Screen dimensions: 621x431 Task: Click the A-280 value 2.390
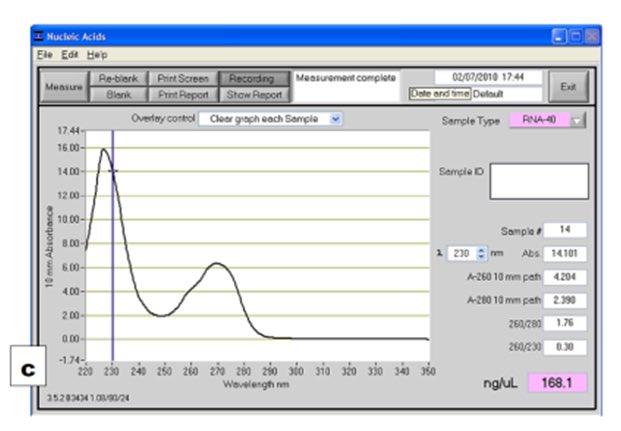click(565, 300)
